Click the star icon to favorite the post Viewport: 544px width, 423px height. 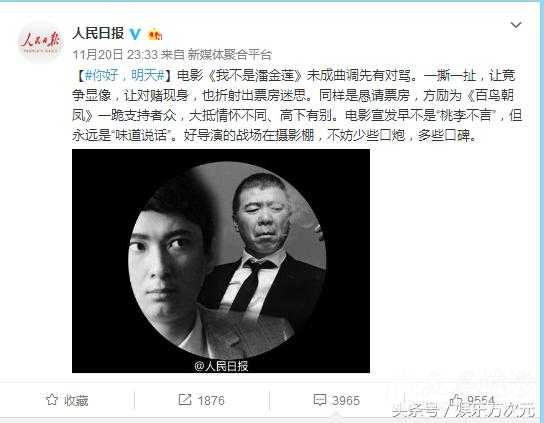tap(52, 400)
